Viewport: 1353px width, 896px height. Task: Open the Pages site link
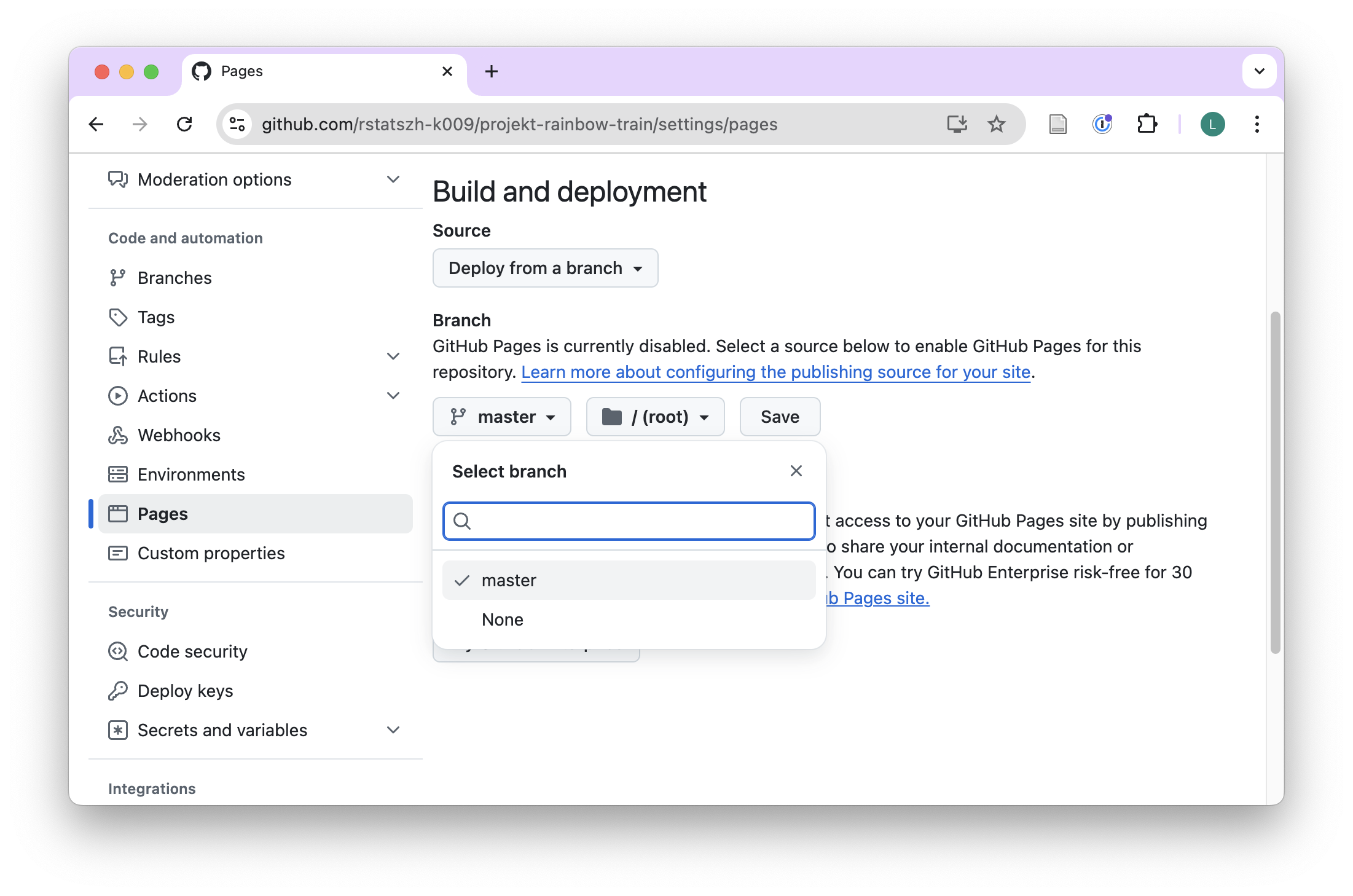877,598
